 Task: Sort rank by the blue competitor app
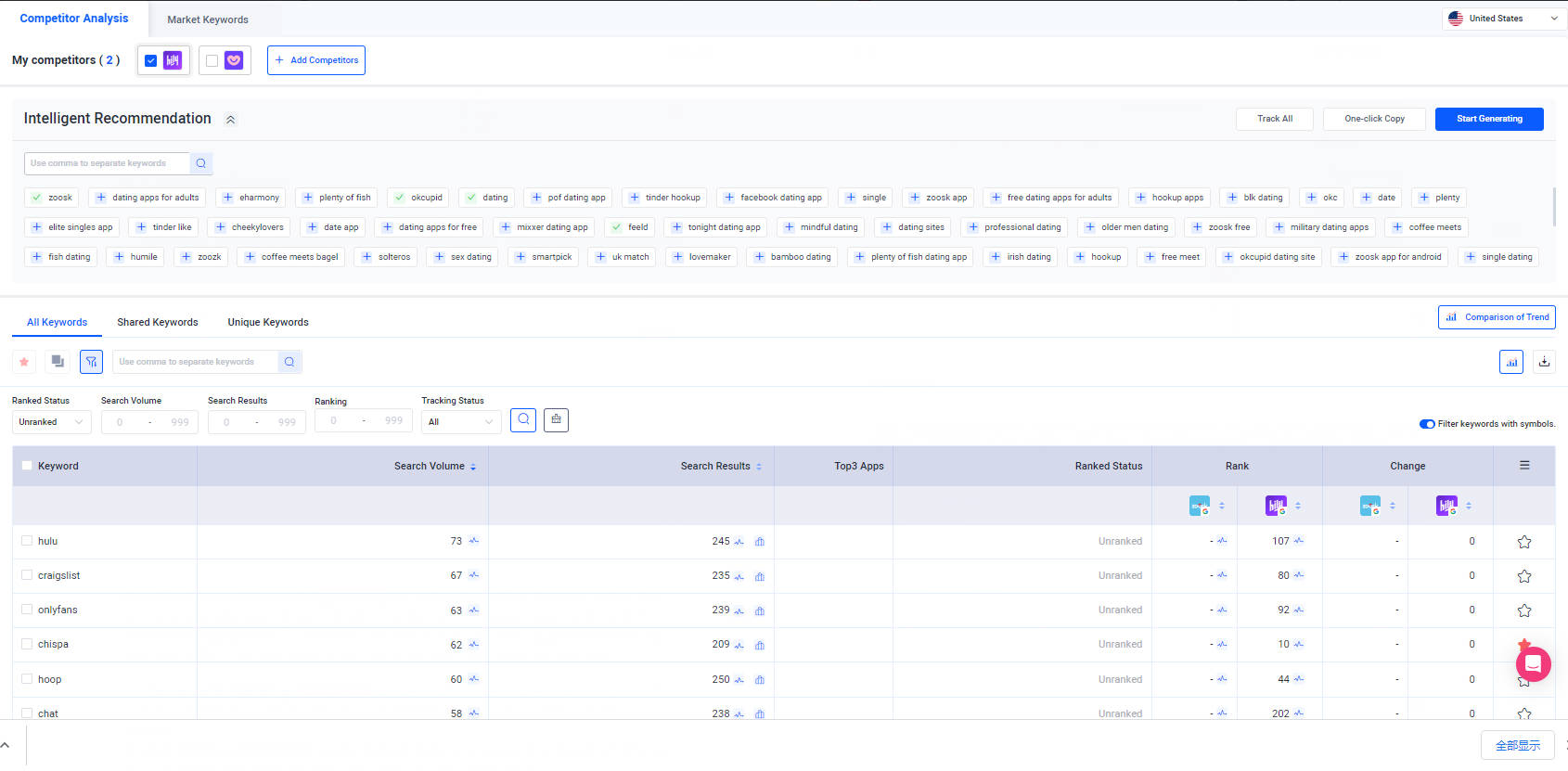[x=1222, y=506]
